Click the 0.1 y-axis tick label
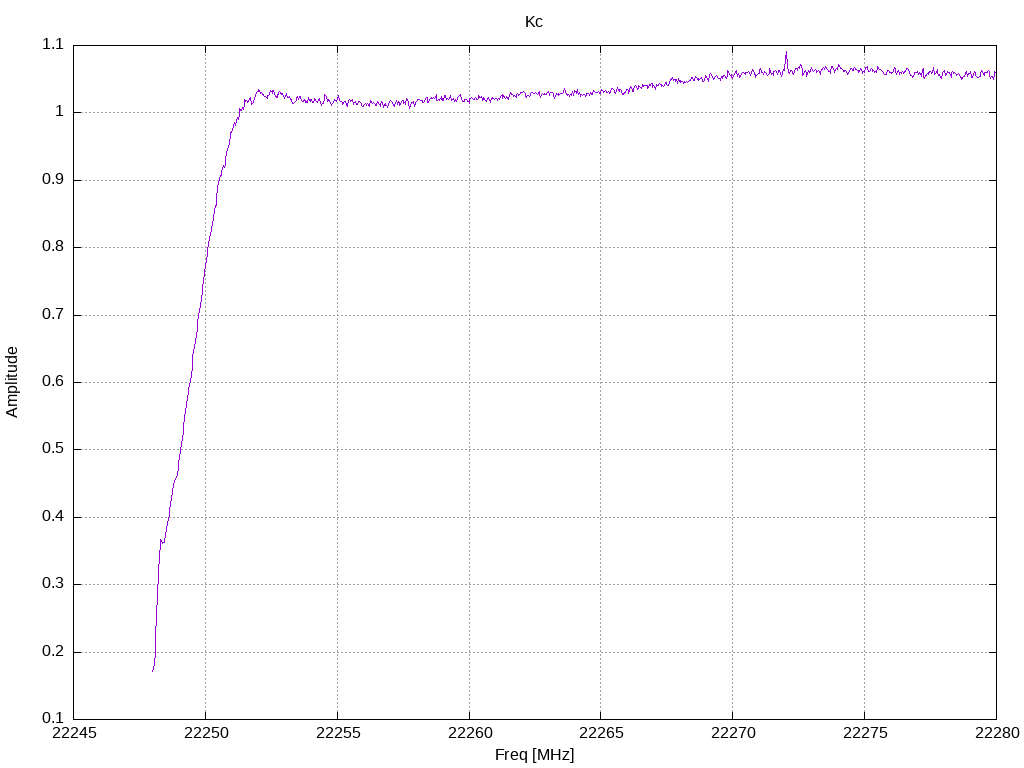Viewport: 1024px width, 768px height. coord(53,718)
